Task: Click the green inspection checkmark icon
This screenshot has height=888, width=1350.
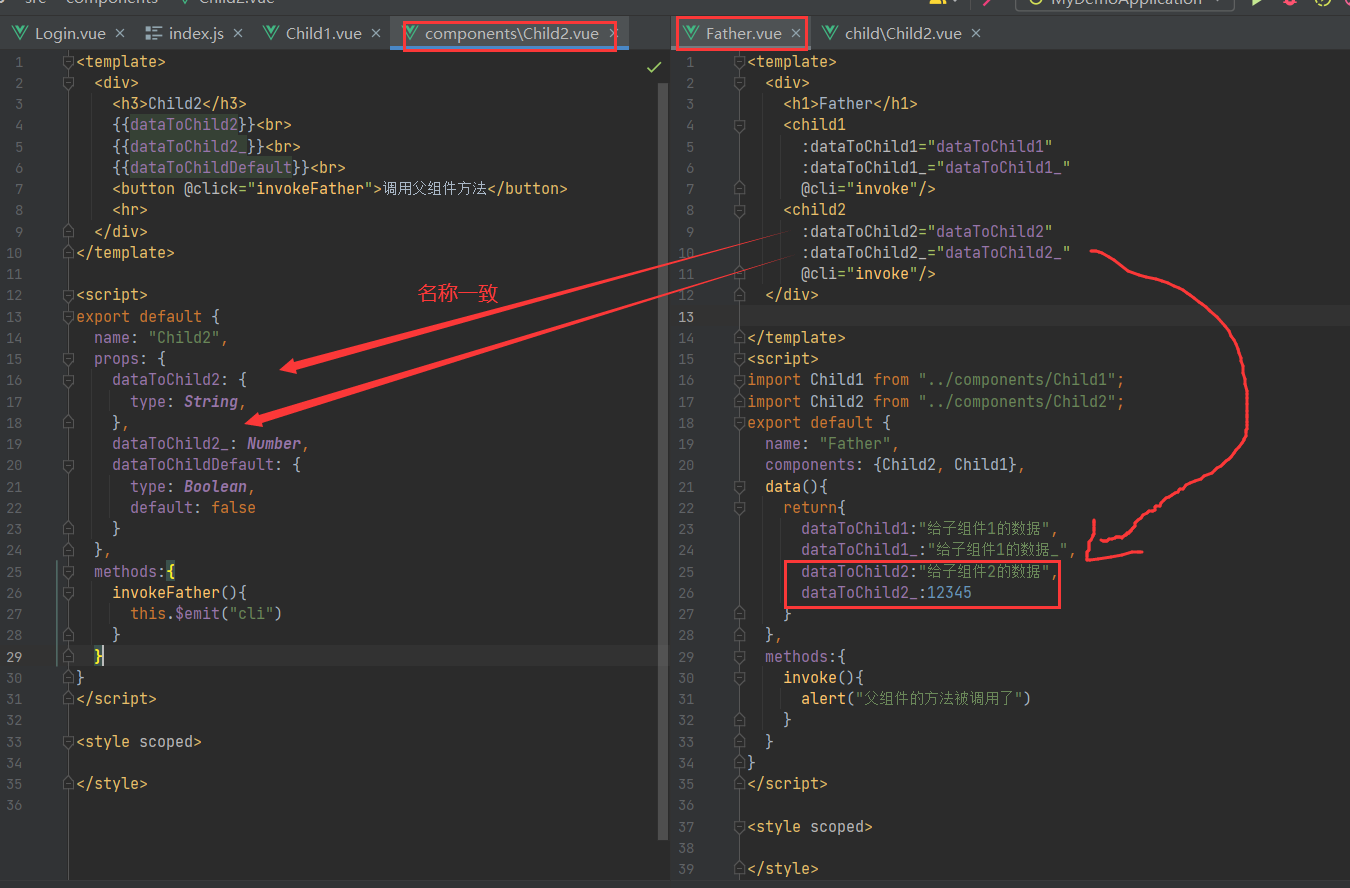Action: (654, 67)
